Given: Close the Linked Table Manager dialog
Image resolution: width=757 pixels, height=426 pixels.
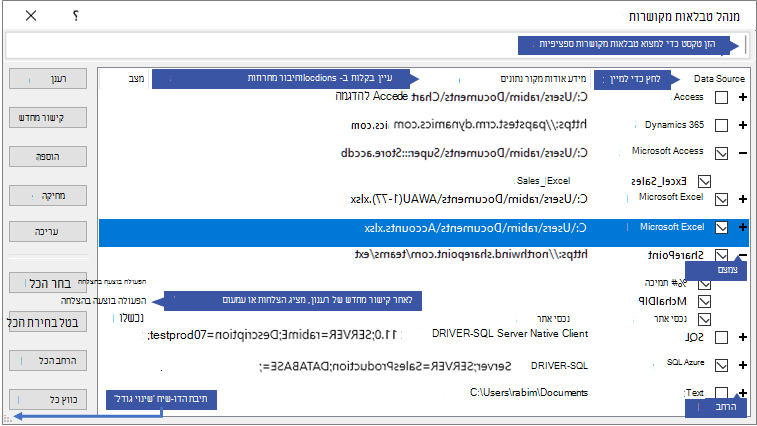Looking at the screenshot, I should click(31, 16).
